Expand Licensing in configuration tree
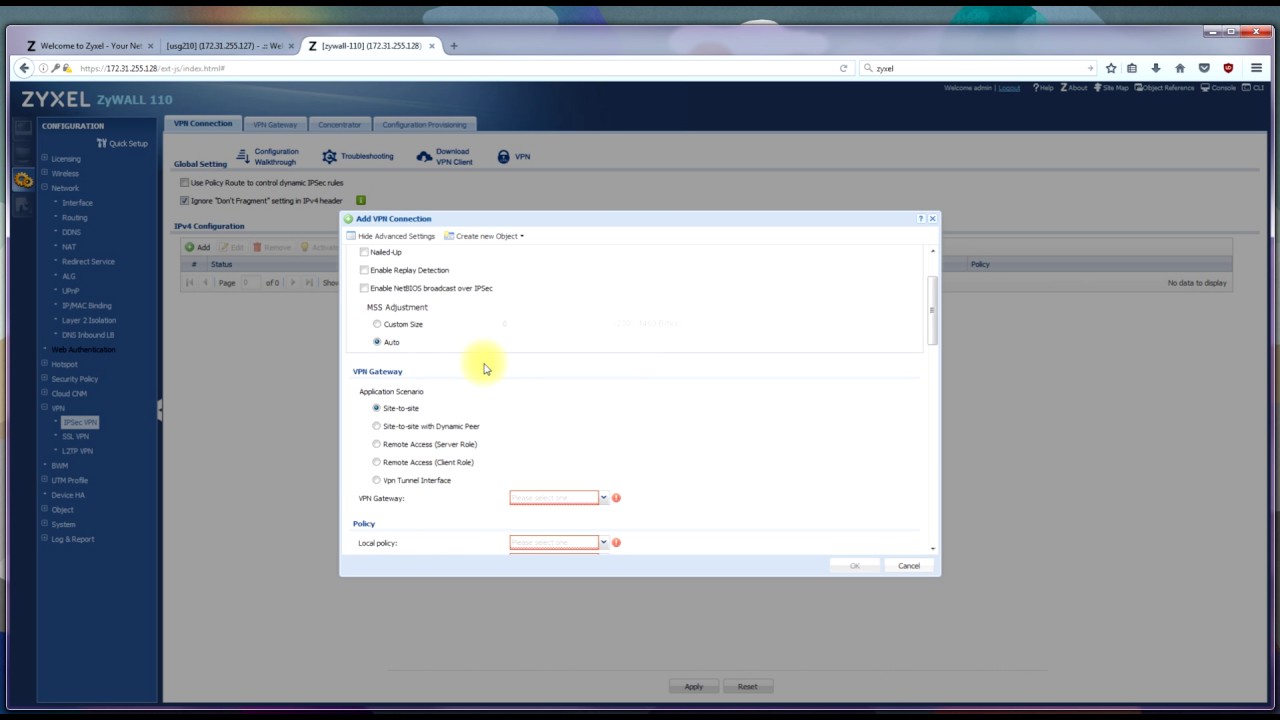The height and width of the screenshot is (720, 1280). (44, 158)
